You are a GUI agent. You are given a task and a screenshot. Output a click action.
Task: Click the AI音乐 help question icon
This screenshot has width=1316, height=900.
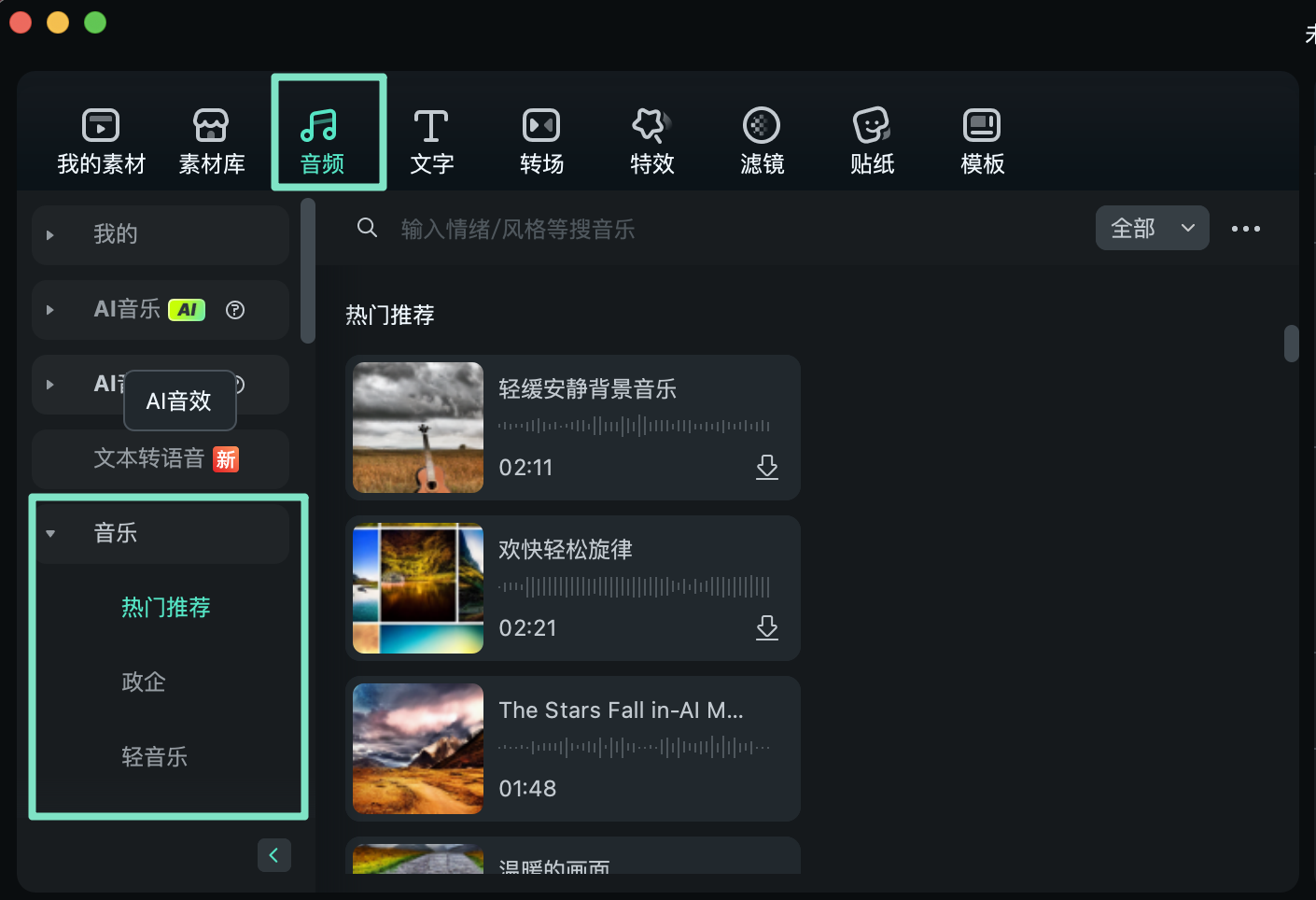(x=235, y=310)
